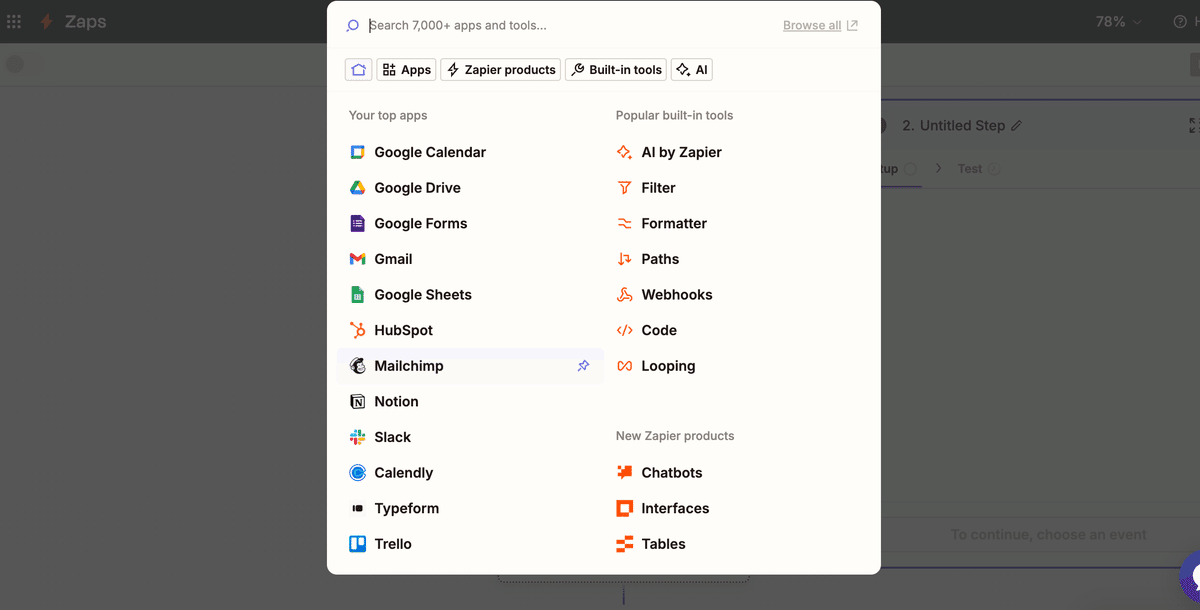This screenshot has height=610, width=1200.
Task: Click the Google Forms icon
Action: pyautogui.click(x=357, y=223)
